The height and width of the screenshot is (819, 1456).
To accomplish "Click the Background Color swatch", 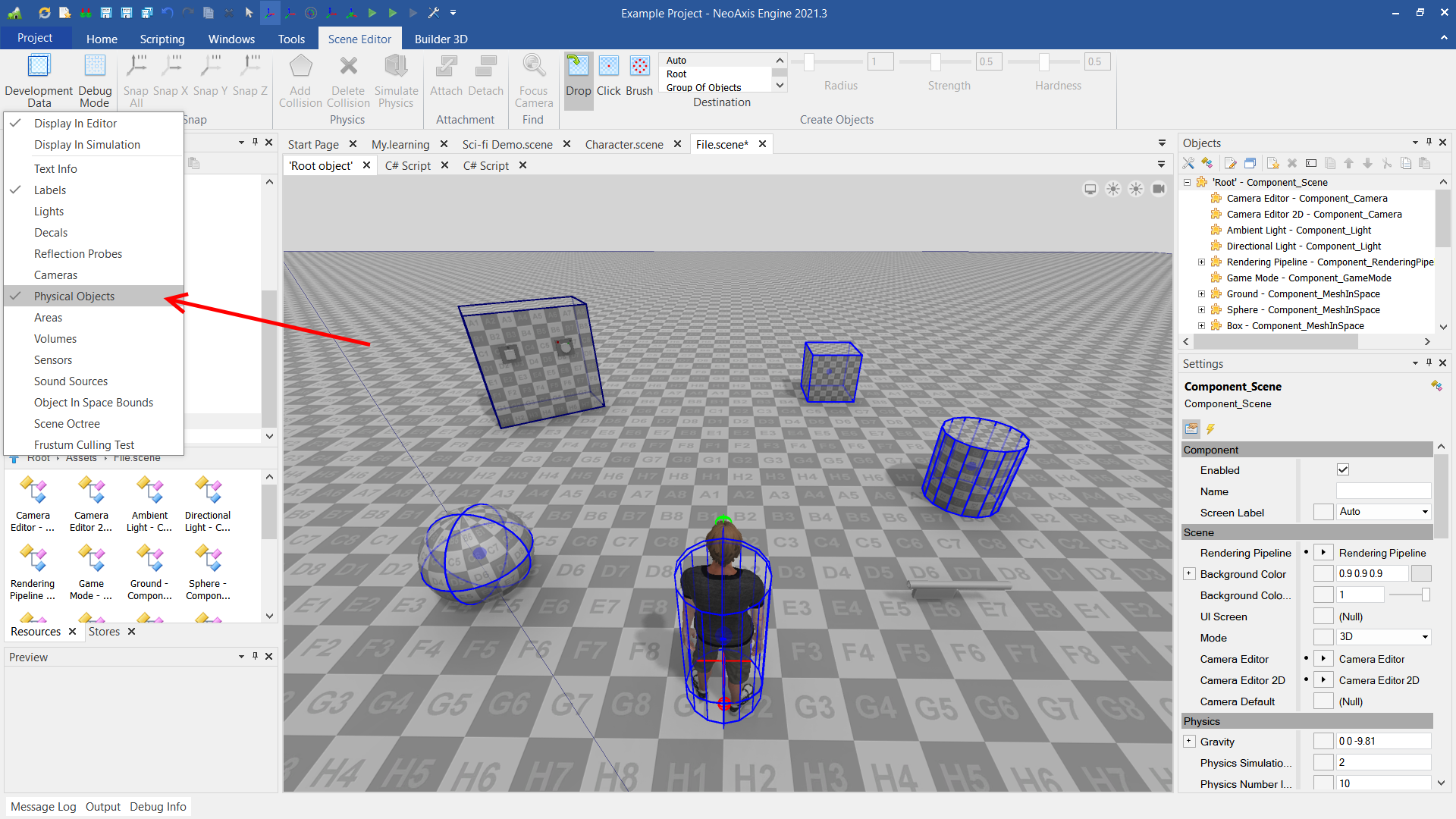I will click(x=1421, y=574).
